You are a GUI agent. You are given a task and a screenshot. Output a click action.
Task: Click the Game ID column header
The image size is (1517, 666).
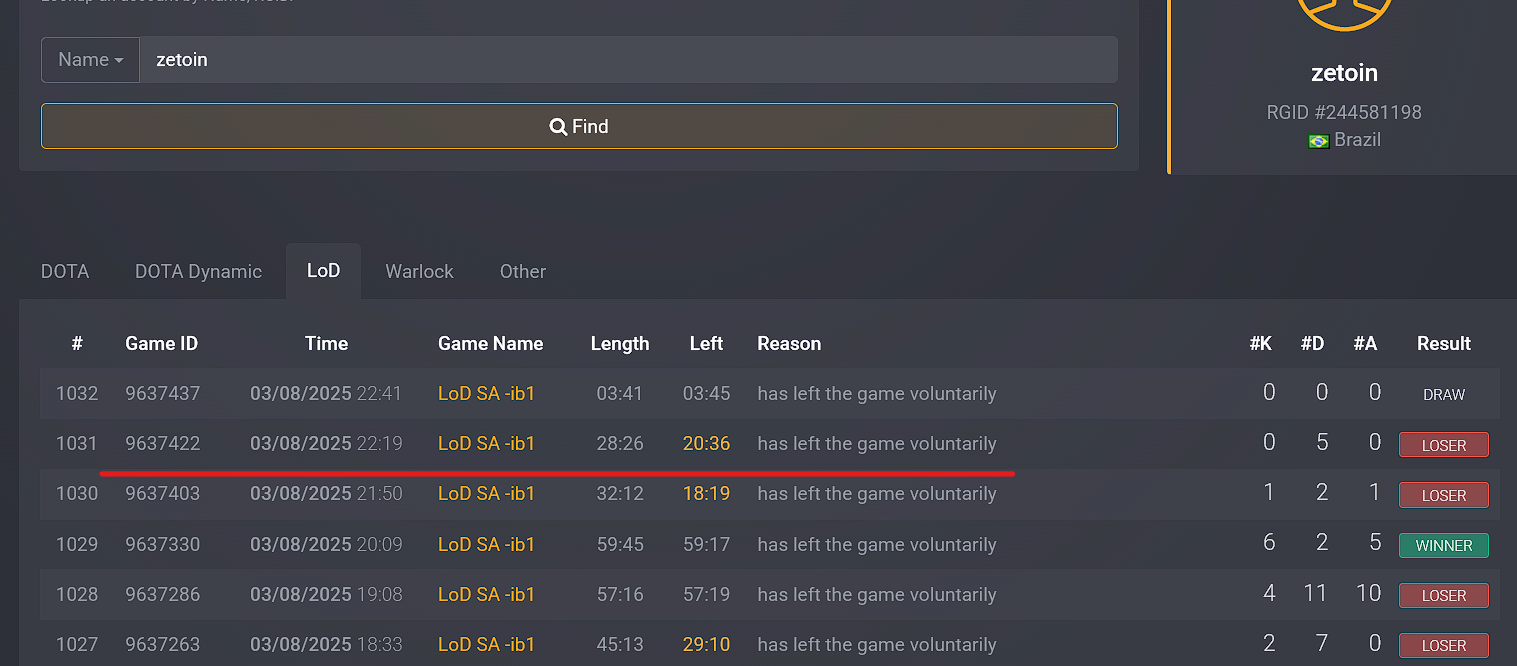tap(162, 344)
